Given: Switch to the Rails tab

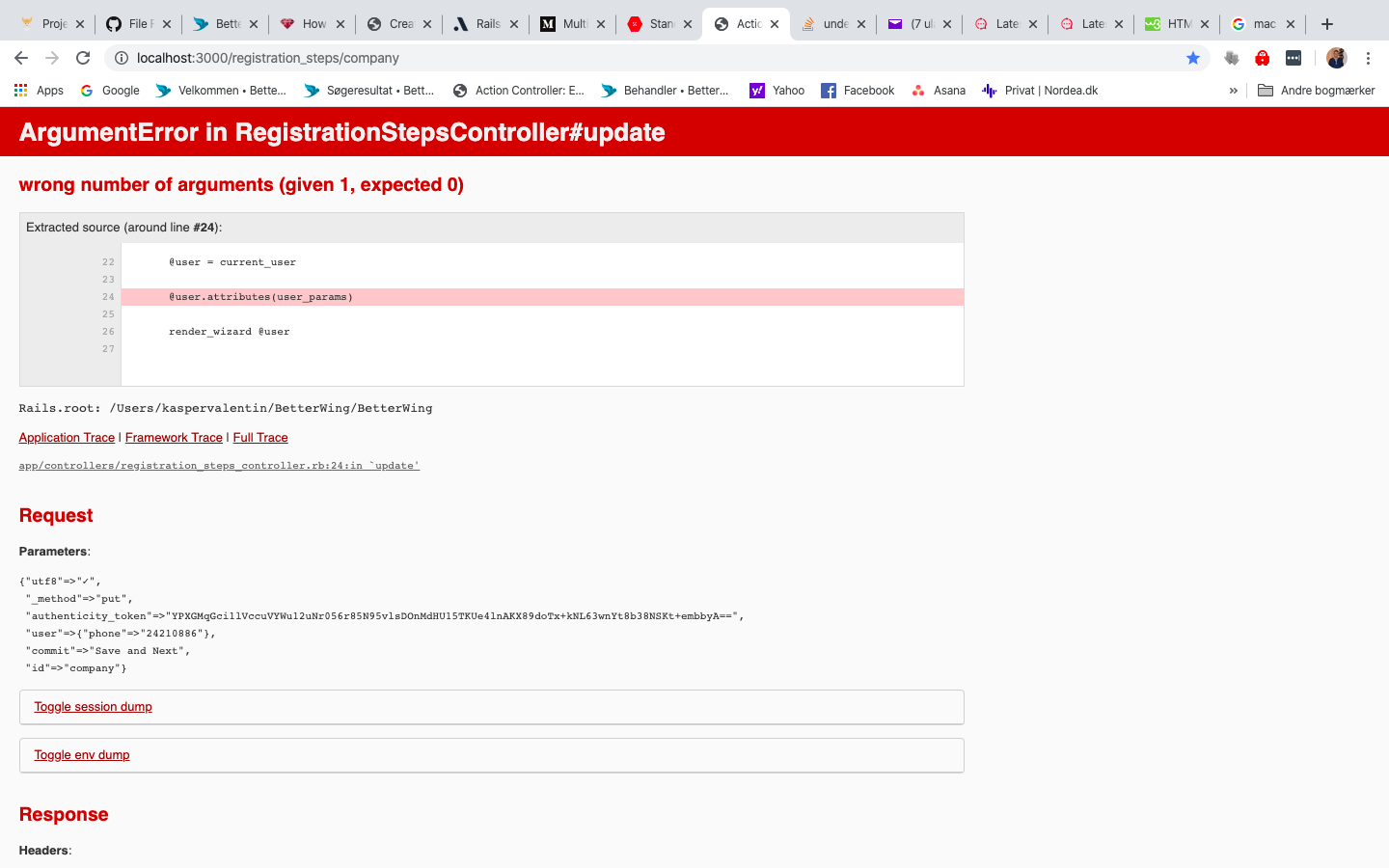Looking at the screenshot, I should tap(477, 24).
